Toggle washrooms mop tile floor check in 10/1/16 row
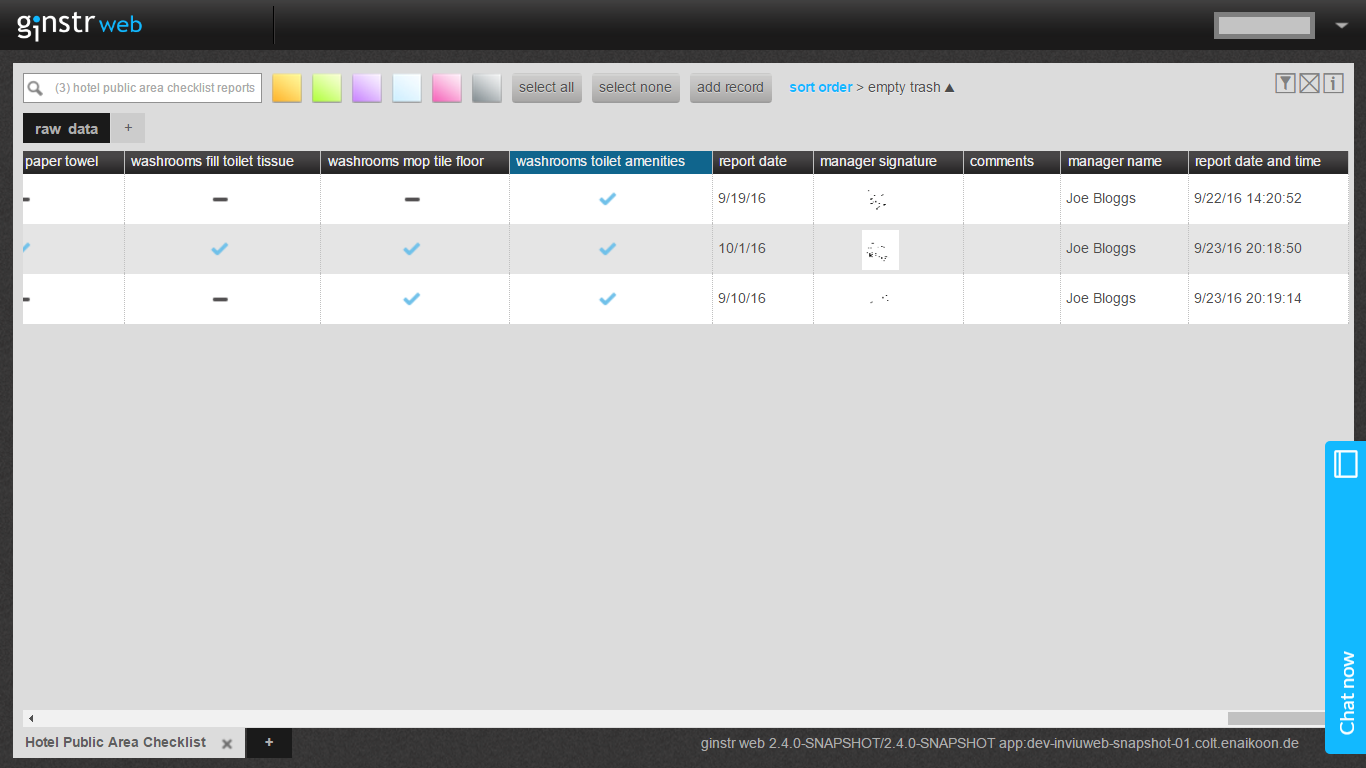Screen dimensions: 1366x768 413,248
